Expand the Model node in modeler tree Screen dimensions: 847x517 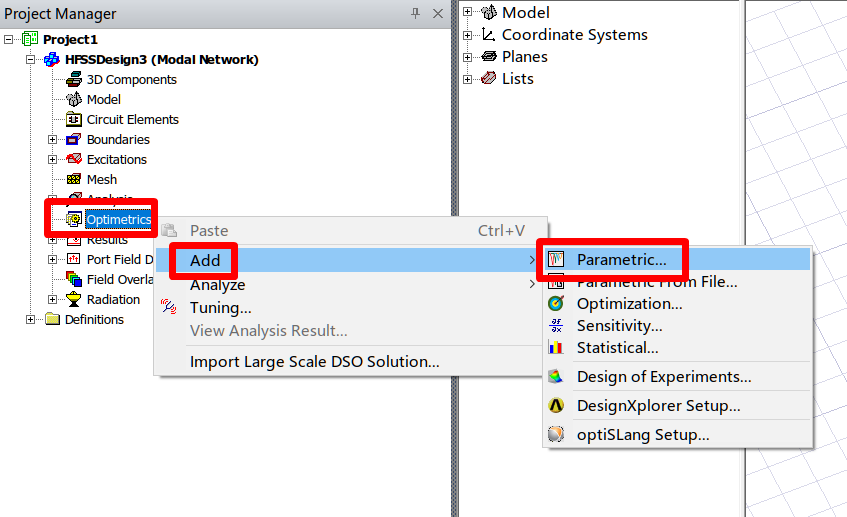click(x=468, y=12)
